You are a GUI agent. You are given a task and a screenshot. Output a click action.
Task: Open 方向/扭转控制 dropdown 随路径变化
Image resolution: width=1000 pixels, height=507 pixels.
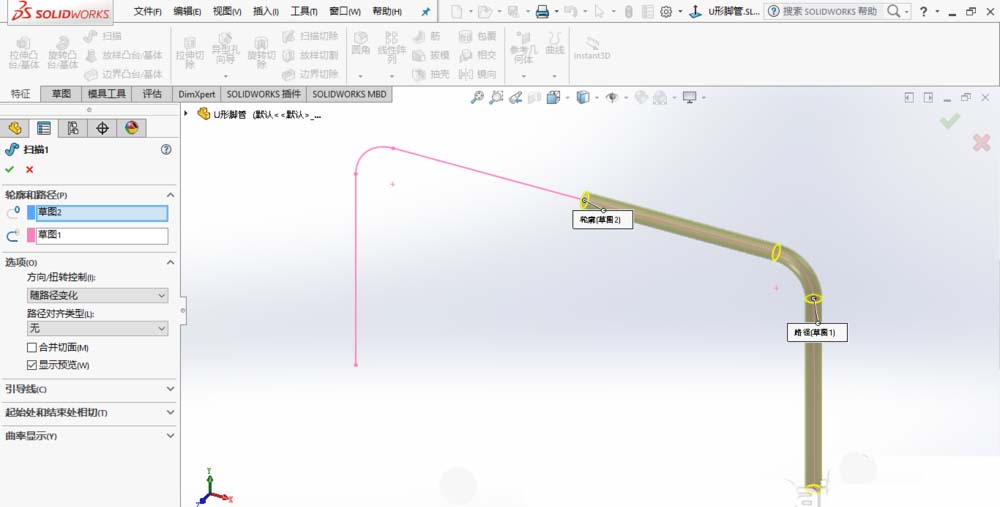(97, 295)
